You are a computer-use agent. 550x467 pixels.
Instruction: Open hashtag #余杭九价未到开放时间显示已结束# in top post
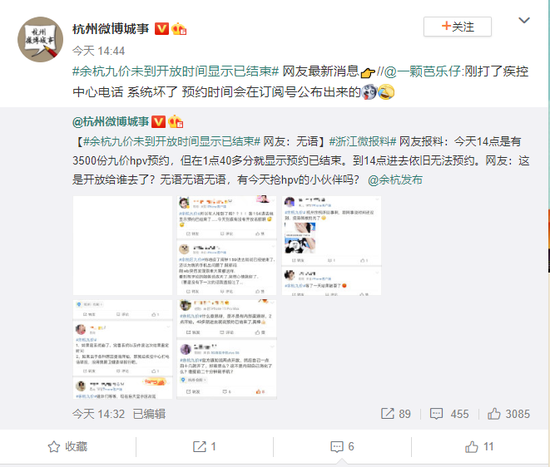coord(175,71)
